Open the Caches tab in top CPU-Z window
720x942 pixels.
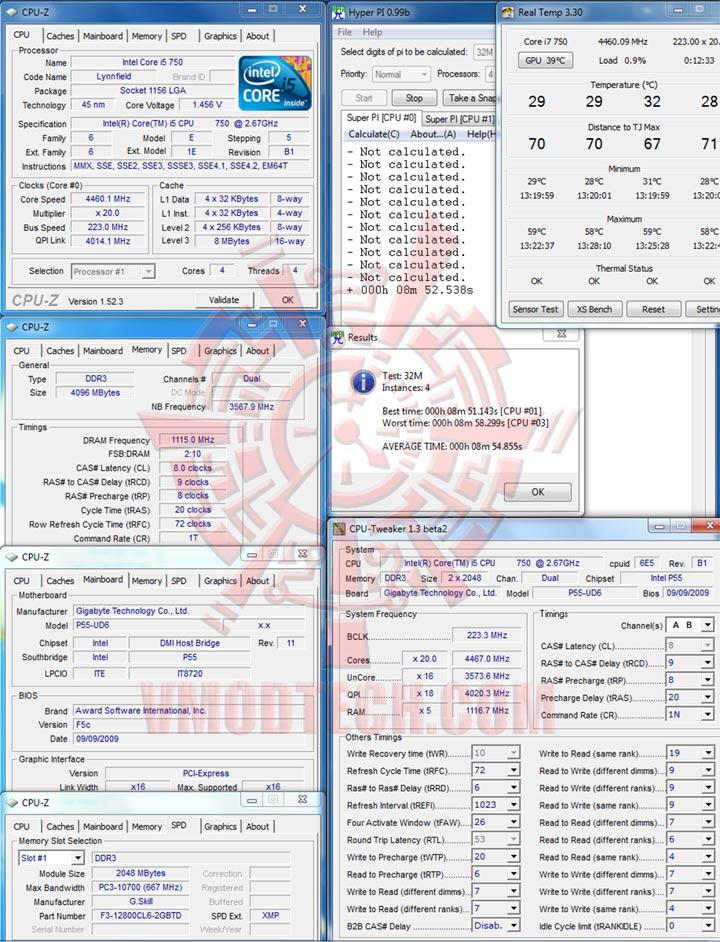60,36
